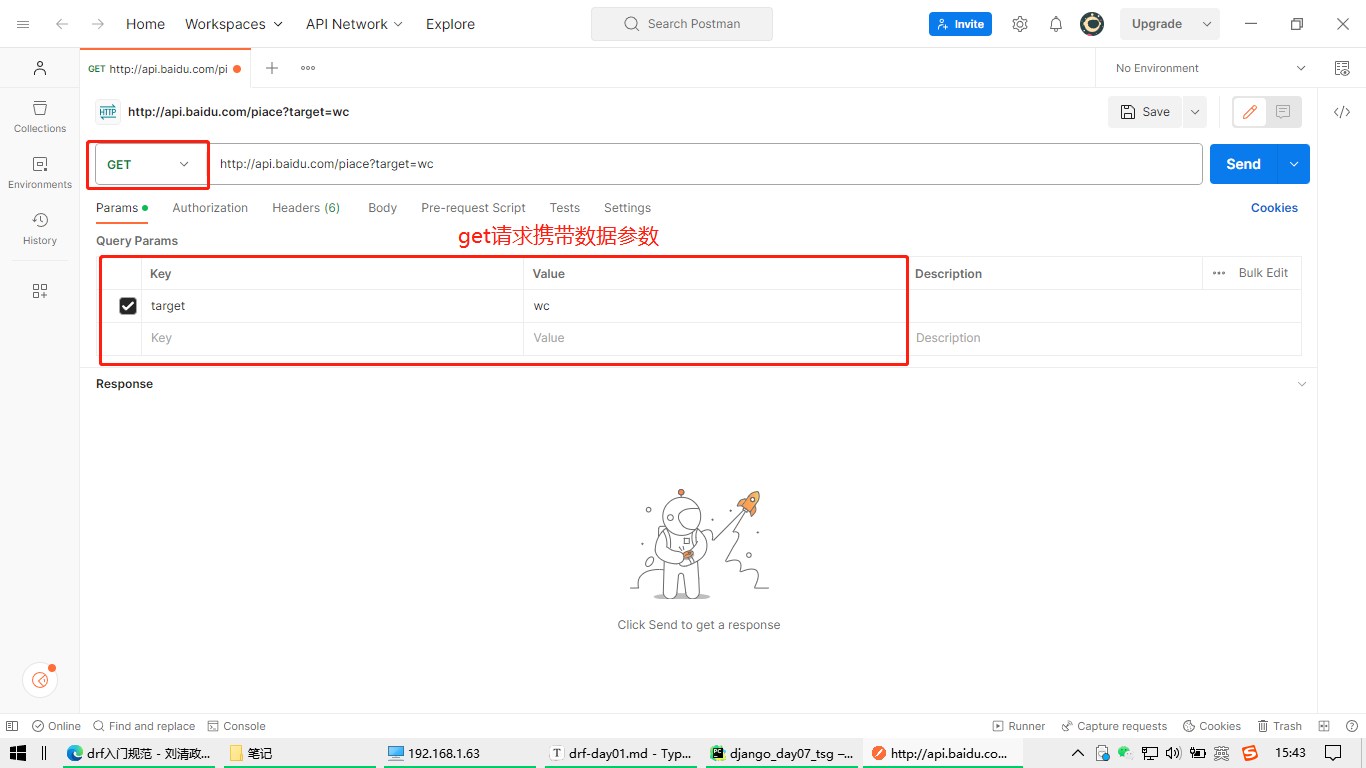This screenshot has width=1366, height=768.
Task: Click the pencil edit mode icon
Action: click(1250, 112)
